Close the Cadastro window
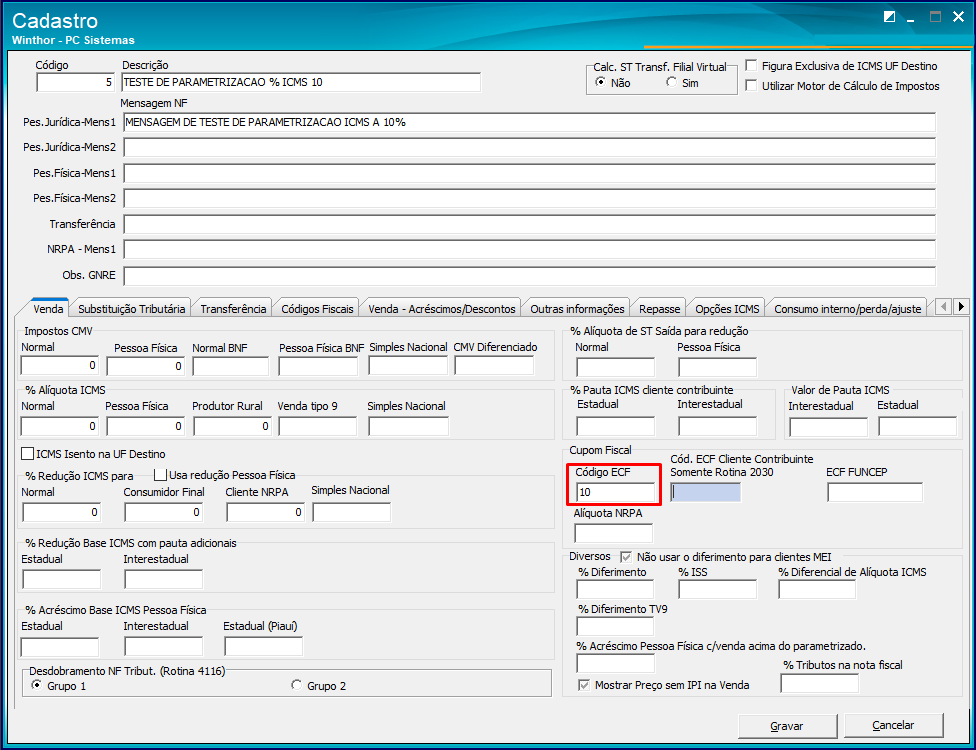This screenshot has height=750, width=976. (959, 17)
